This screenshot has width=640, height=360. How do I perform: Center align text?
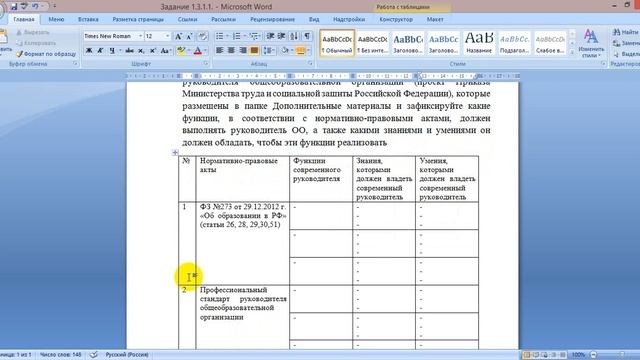(x=231, y=51)
